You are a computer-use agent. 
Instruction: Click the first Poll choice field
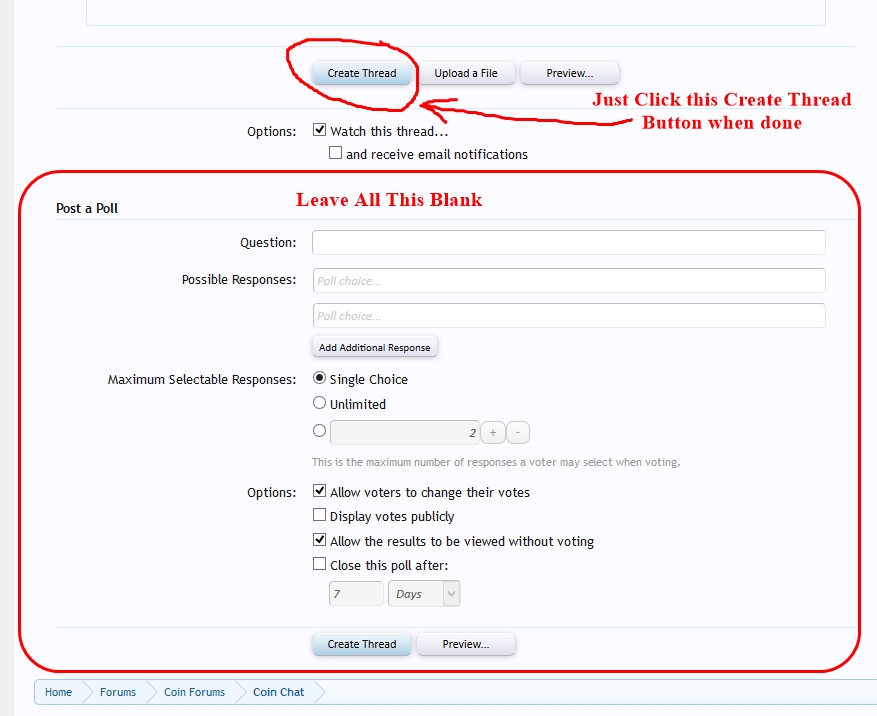(569, 280)
